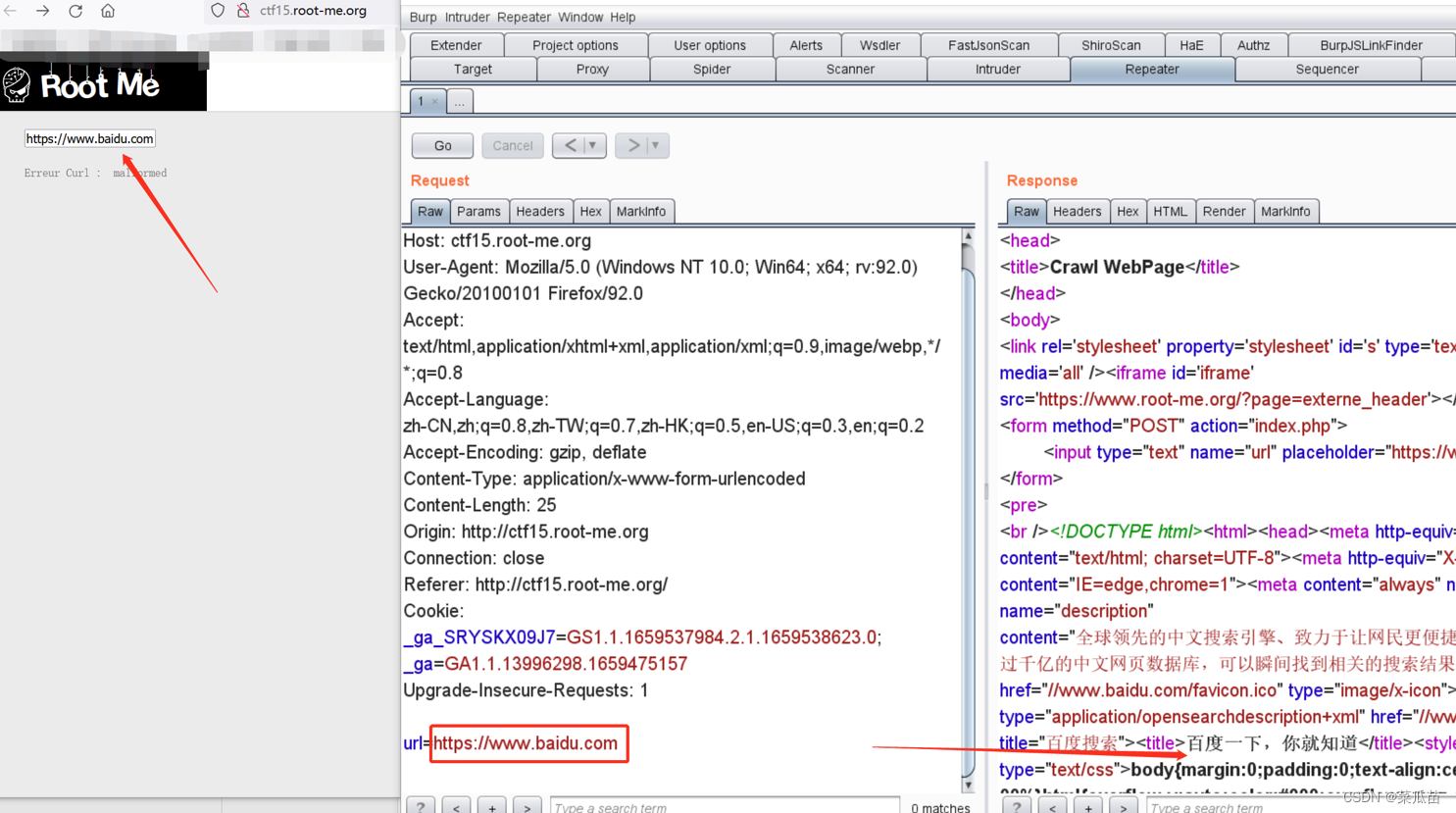Switch to the Wsdler tab
1456x813 pixels.
click(x=879, y=45)
